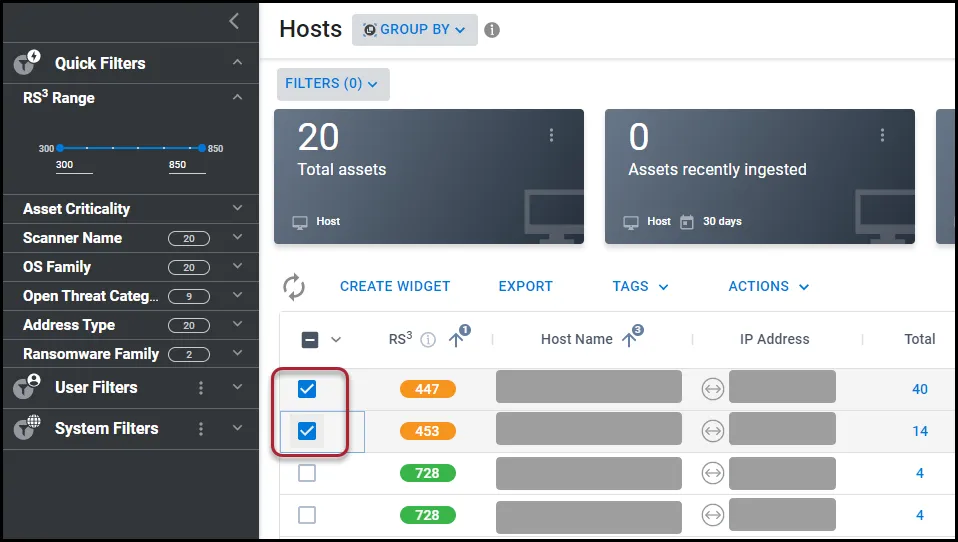958x542 pixels.
Task: Click the RS3 Range maximum value field 850
Action: 187,165
